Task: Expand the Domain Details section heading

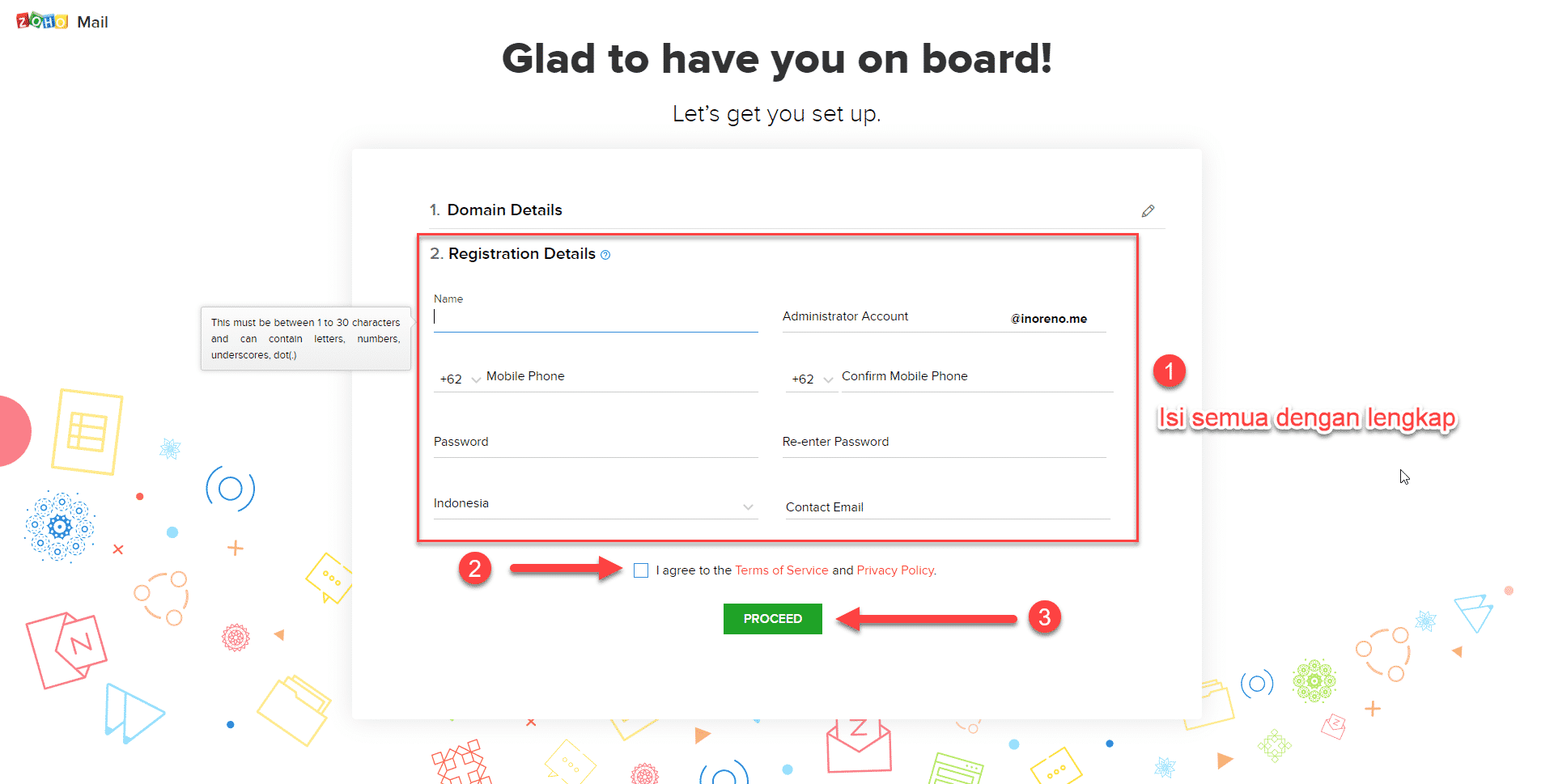Action: 504,210
